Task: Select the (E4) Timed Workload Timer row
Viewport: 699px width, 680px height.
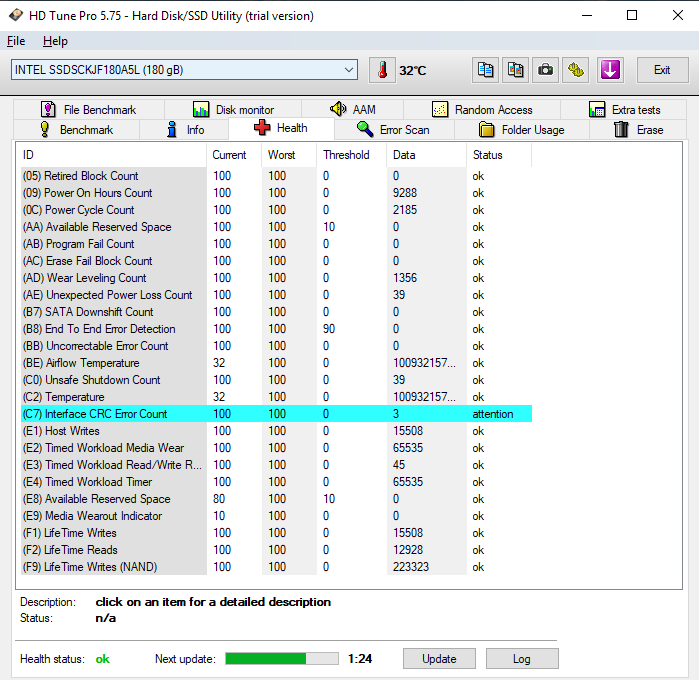Action: coord(276,482)
